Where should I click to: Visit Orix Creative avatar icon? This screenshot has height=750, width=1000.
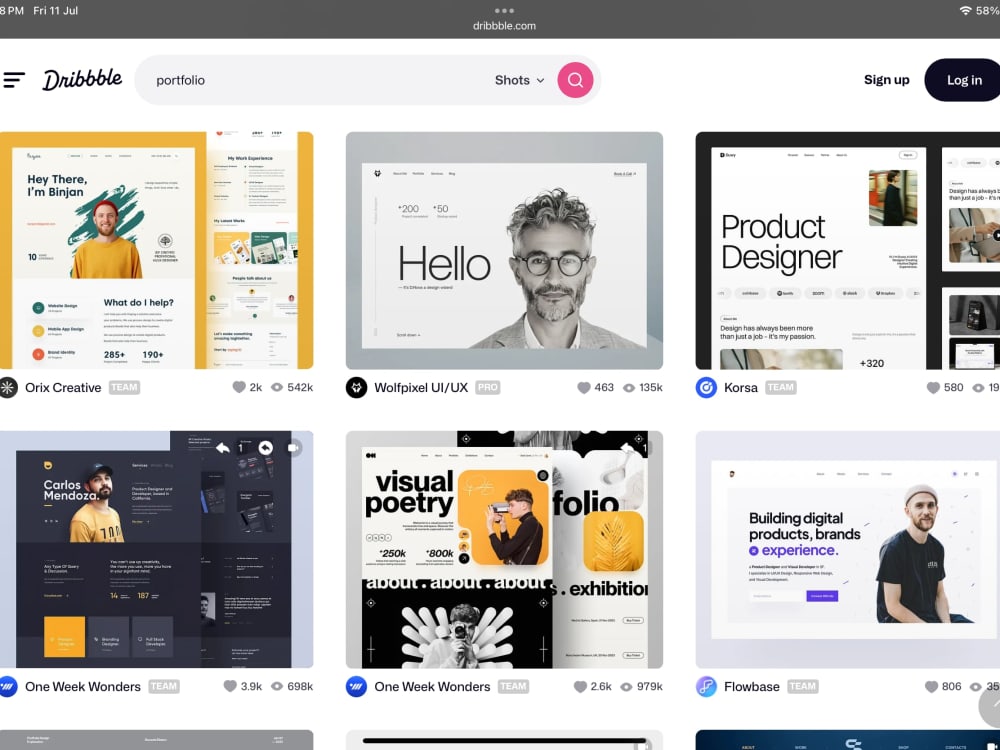(x=8, y=387)
